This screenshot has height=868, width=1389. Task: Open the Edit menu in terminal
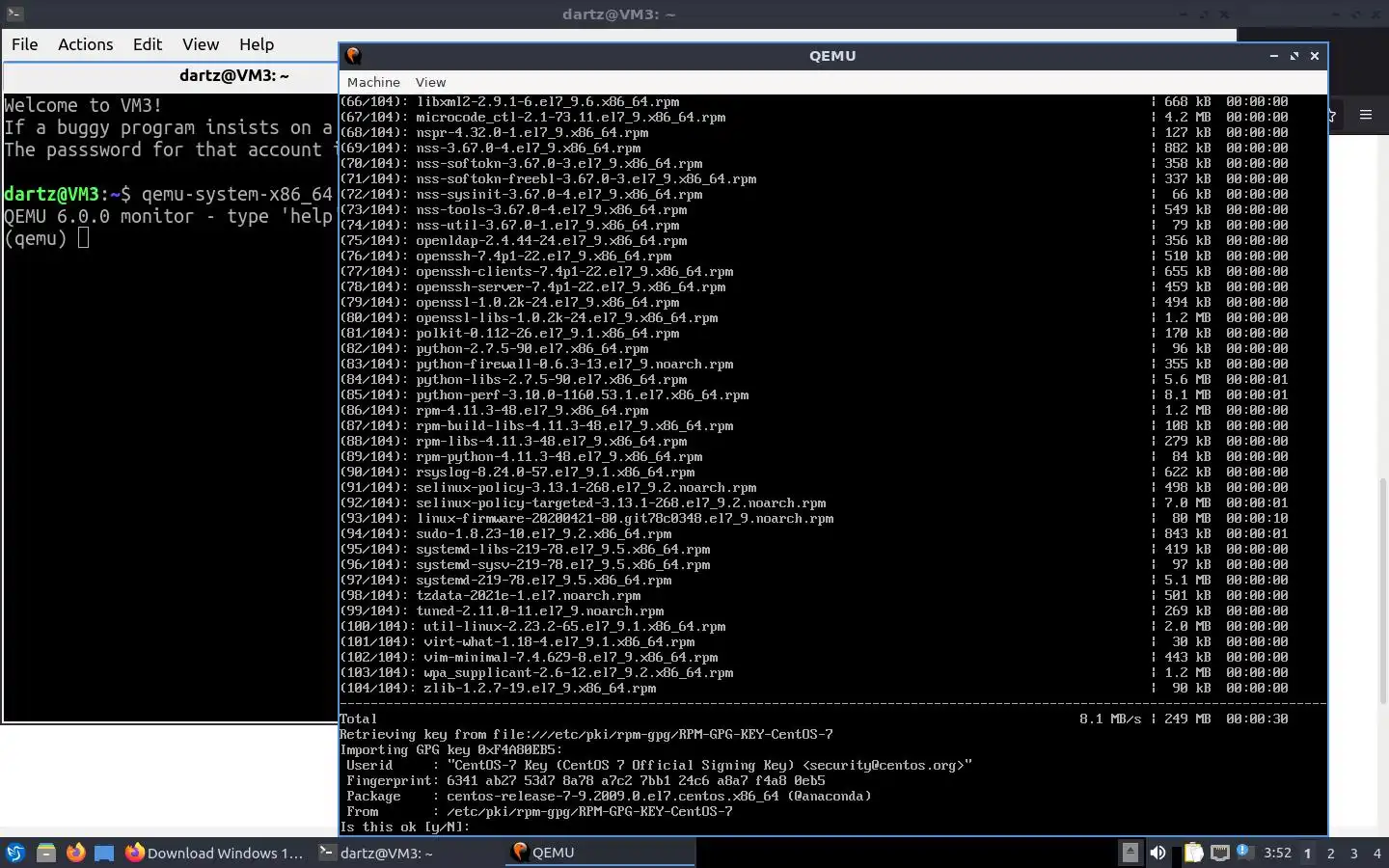[x=148, y=44]
